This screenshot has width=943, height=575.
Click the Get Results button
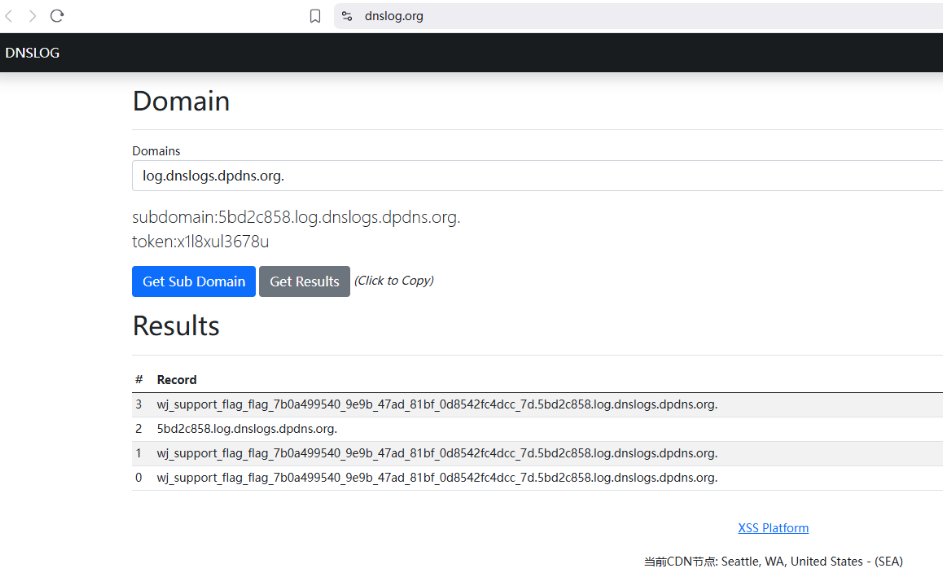point(304,281)
